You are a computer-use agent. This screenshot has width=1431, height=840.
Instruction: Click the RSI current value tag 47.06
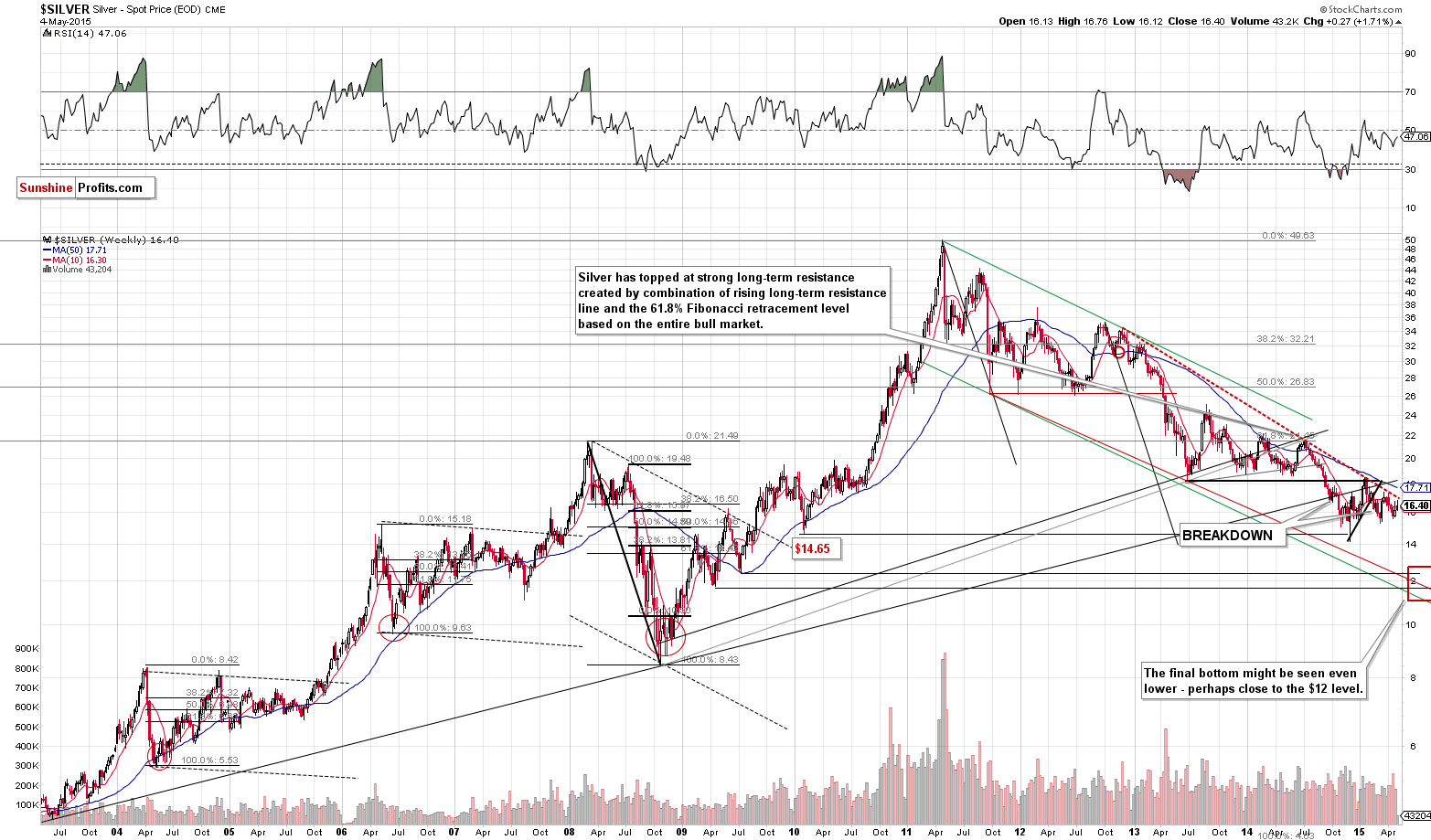[1415, 136]
